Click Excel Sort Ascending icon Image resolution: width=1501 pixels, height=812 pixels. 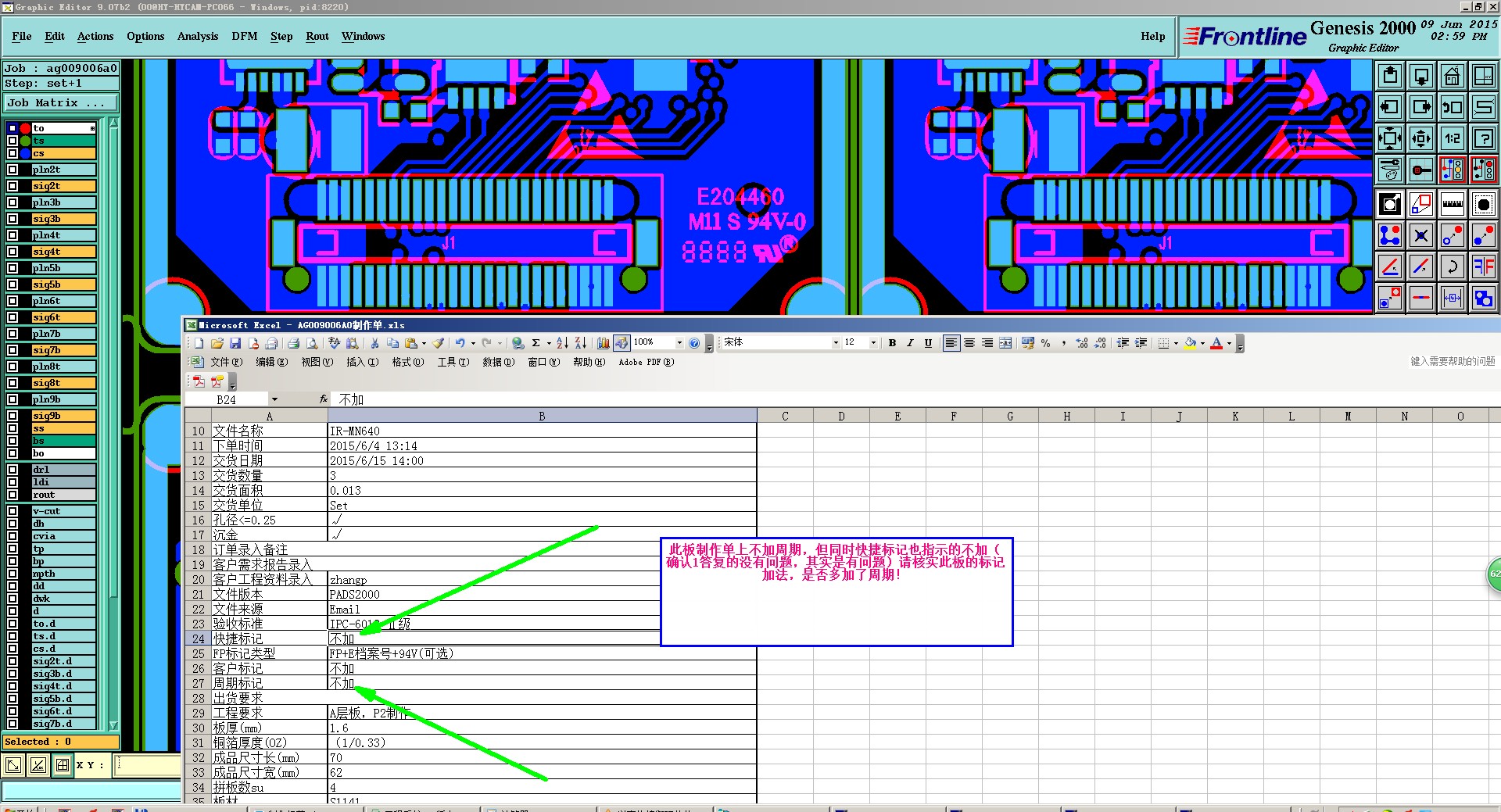[562, 343]
